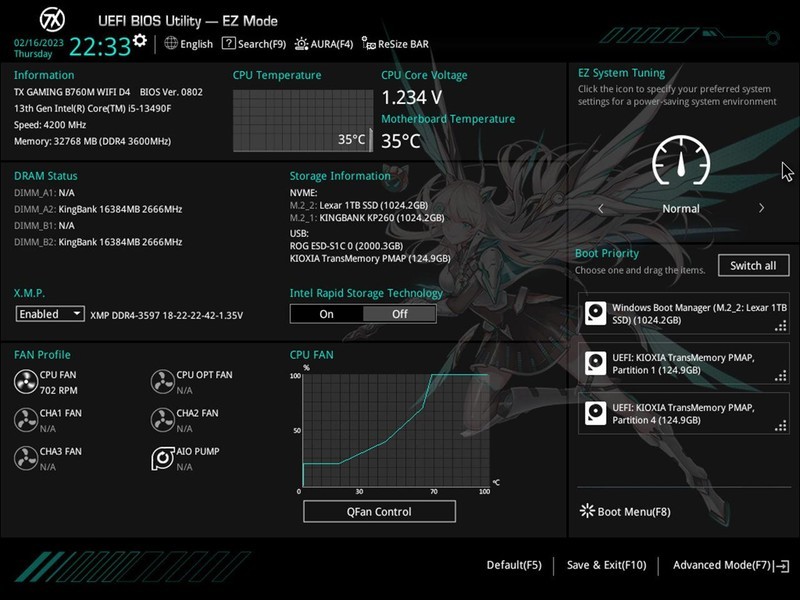
Task: Open ReSize BAR menu item
Action: [395, 44]
